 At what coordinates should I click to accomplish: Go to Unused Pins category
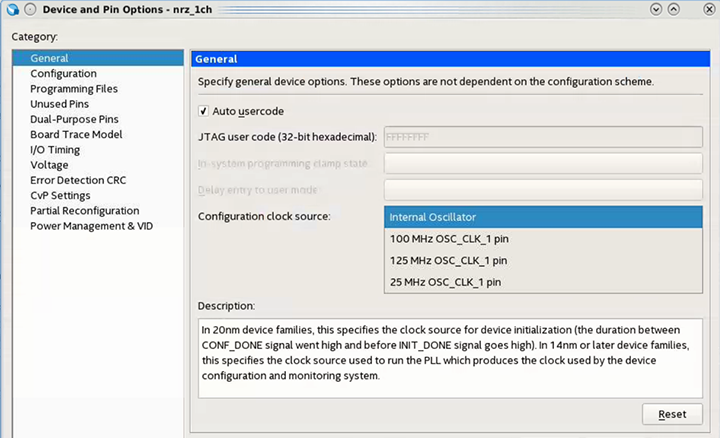(x=61, y=104)
